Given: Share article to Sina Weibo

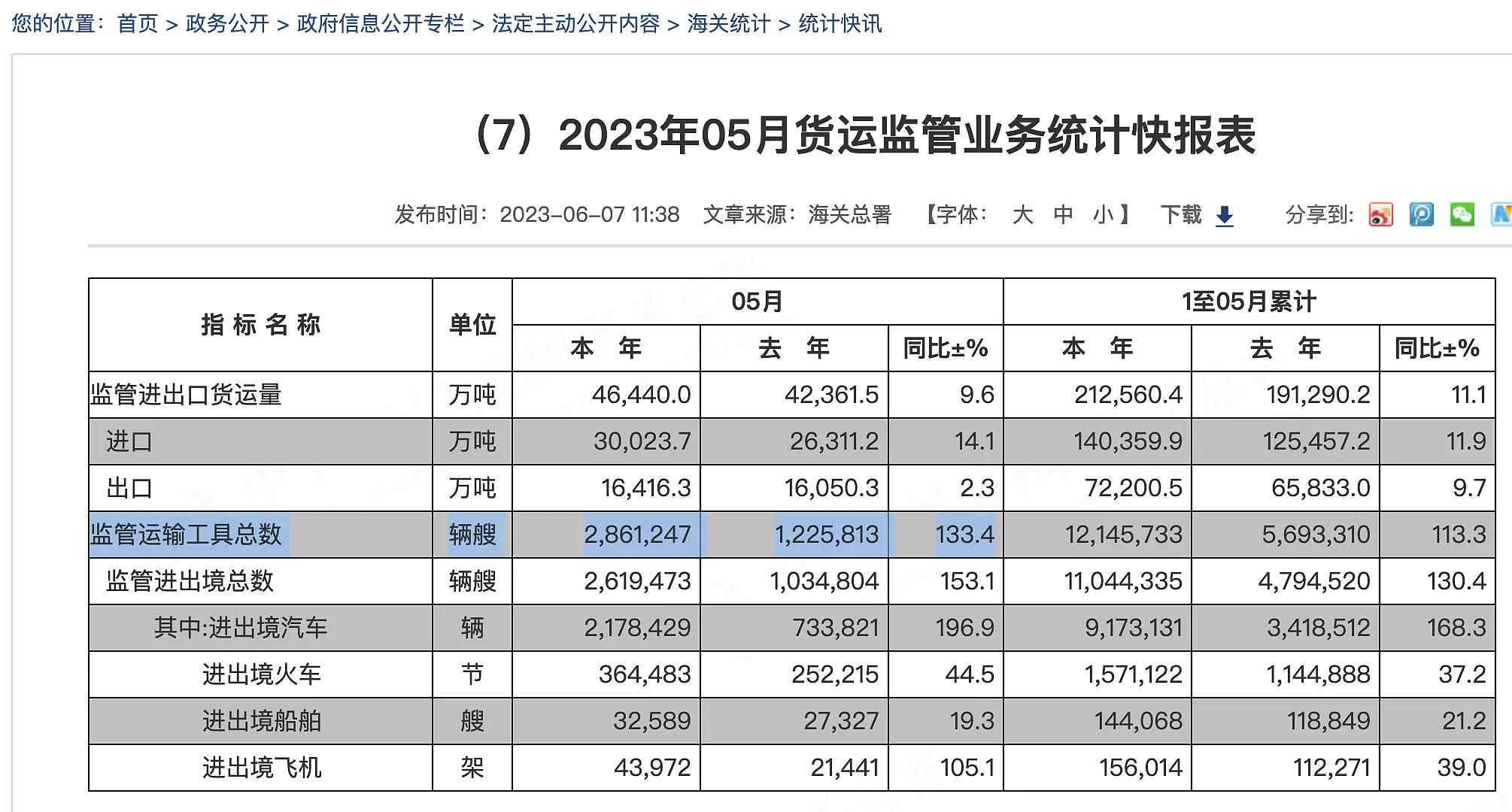Looking at the screenshot, I should coord(1381,215).
